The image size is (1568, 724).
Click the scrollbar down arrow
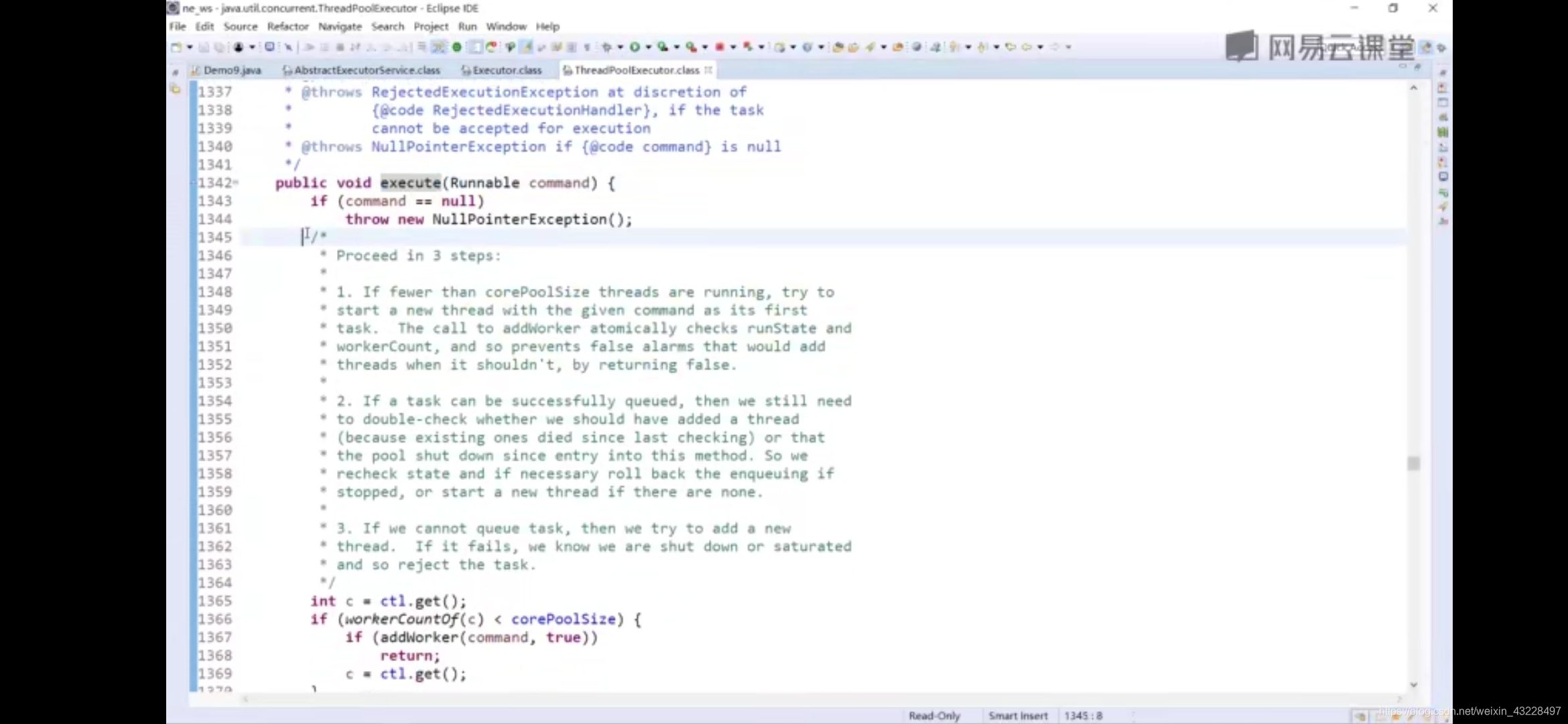click(x=1413, y=684)
